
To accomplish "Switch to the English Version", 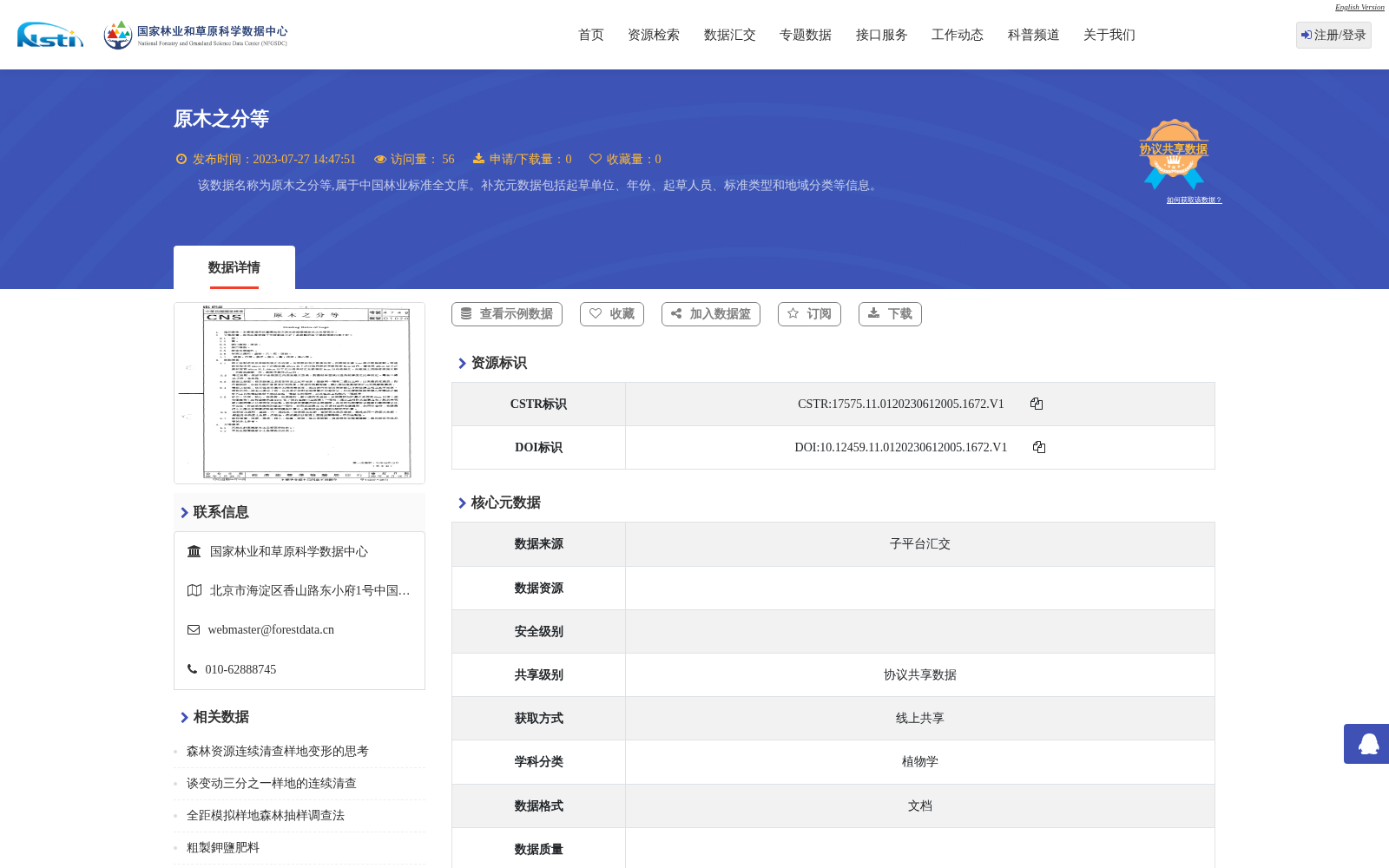I will point(1359,7).
